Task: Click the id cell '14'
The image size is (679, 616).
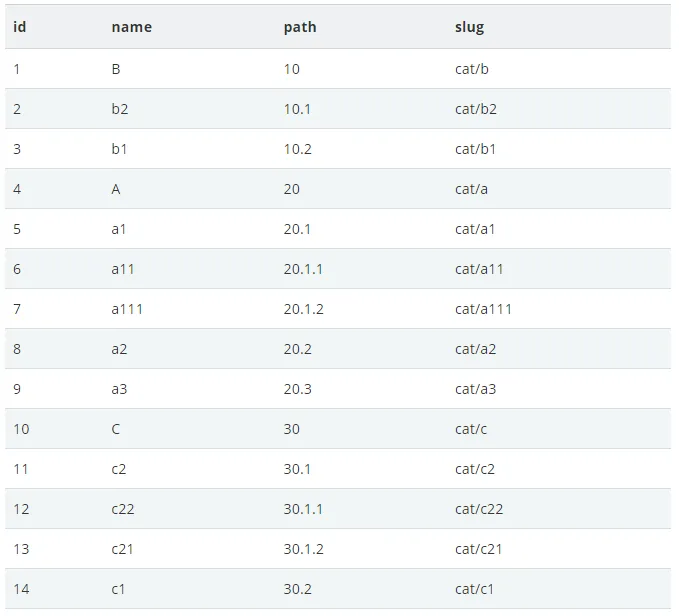Action: (22, 589)
